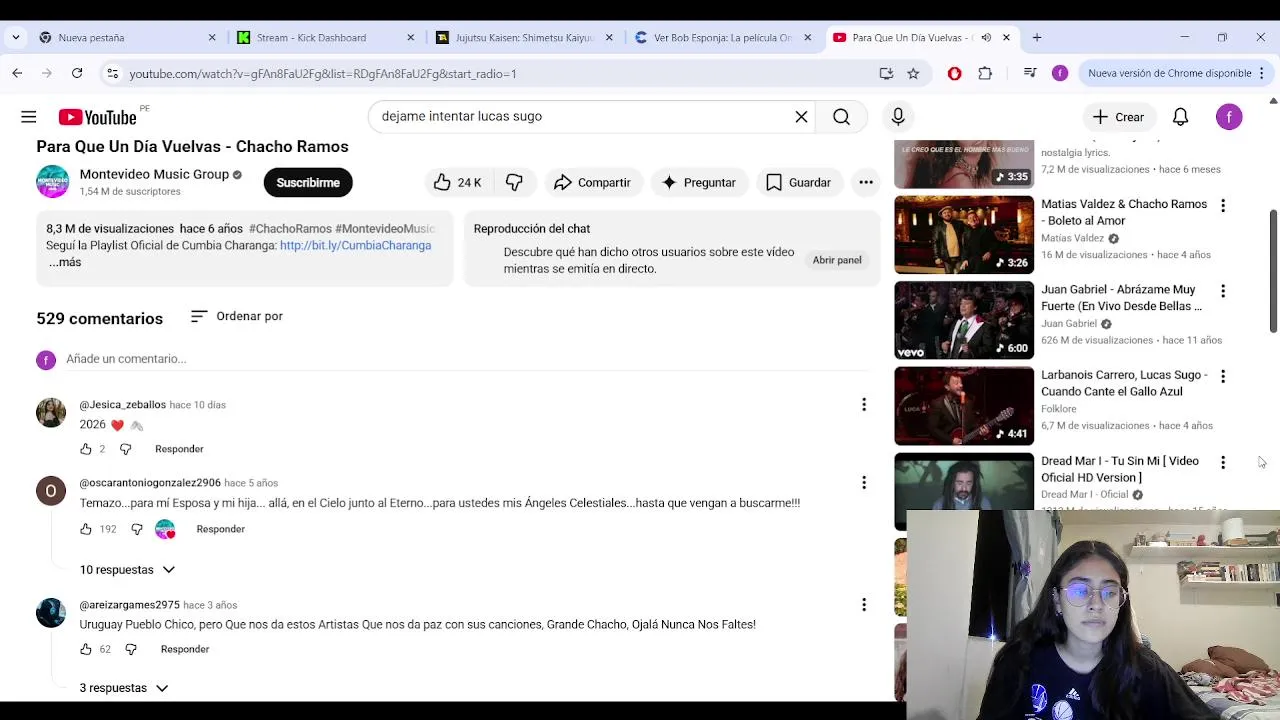This screenshot has width=1280, height=720.
Task: Start voice search with the microphone
Action: click(898, 117)
